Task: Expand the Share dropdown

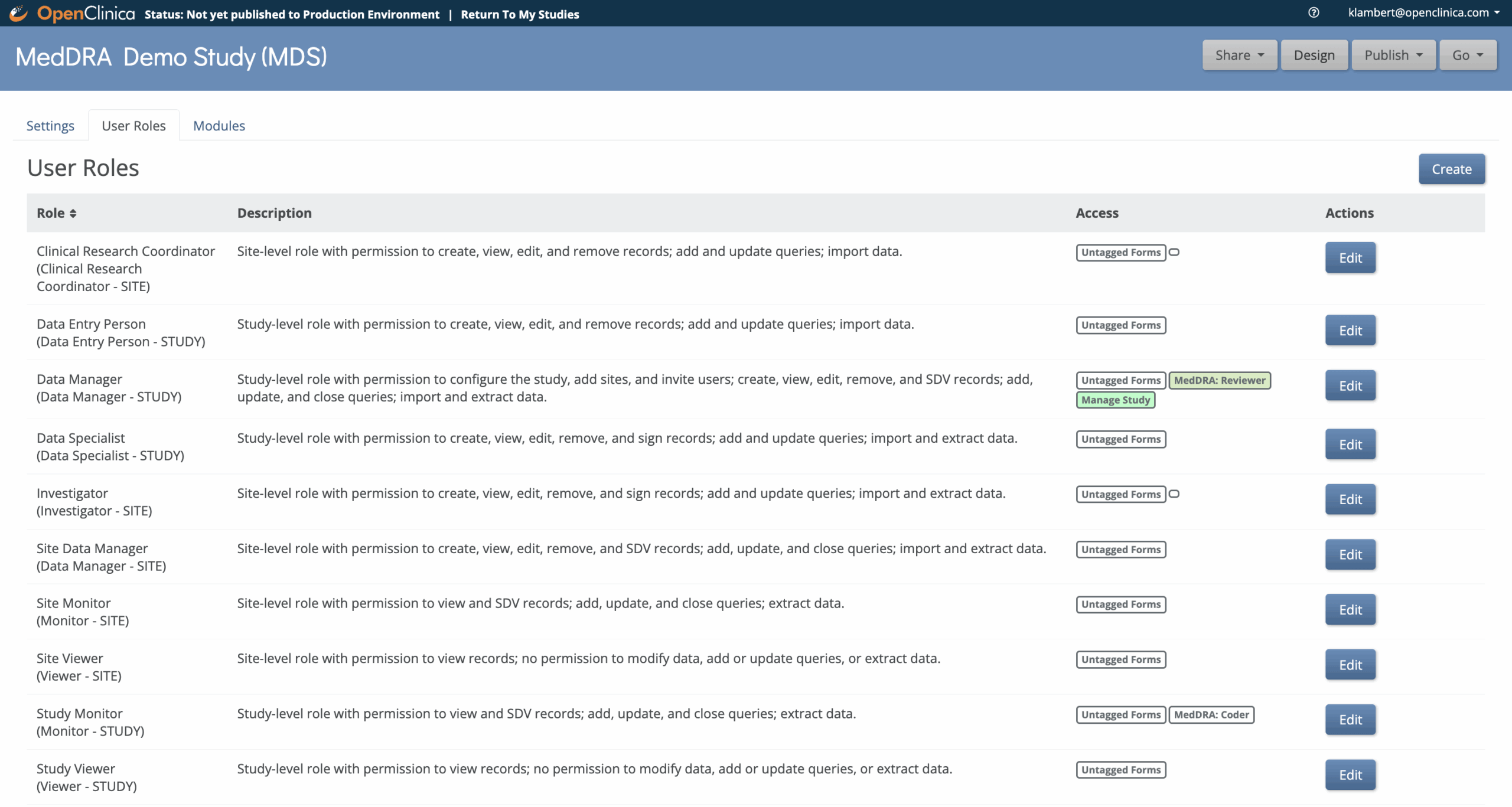Action: point(1239,55)
